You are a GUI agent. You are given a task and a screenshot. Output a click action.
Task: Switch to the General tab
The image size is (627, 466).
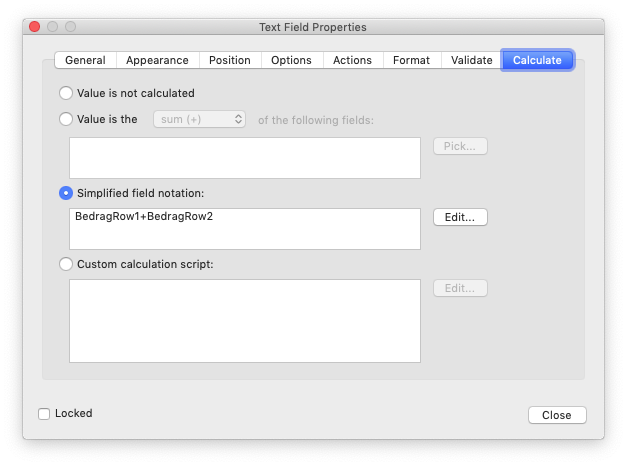pos(85,60)
